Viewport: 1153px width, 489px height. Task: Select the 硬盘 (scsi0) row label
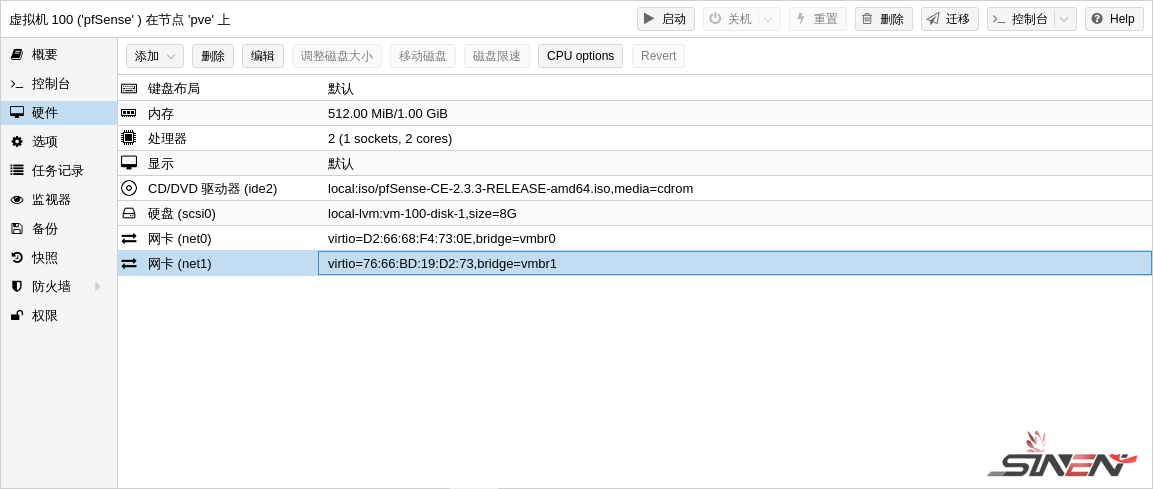coord(182,213)
